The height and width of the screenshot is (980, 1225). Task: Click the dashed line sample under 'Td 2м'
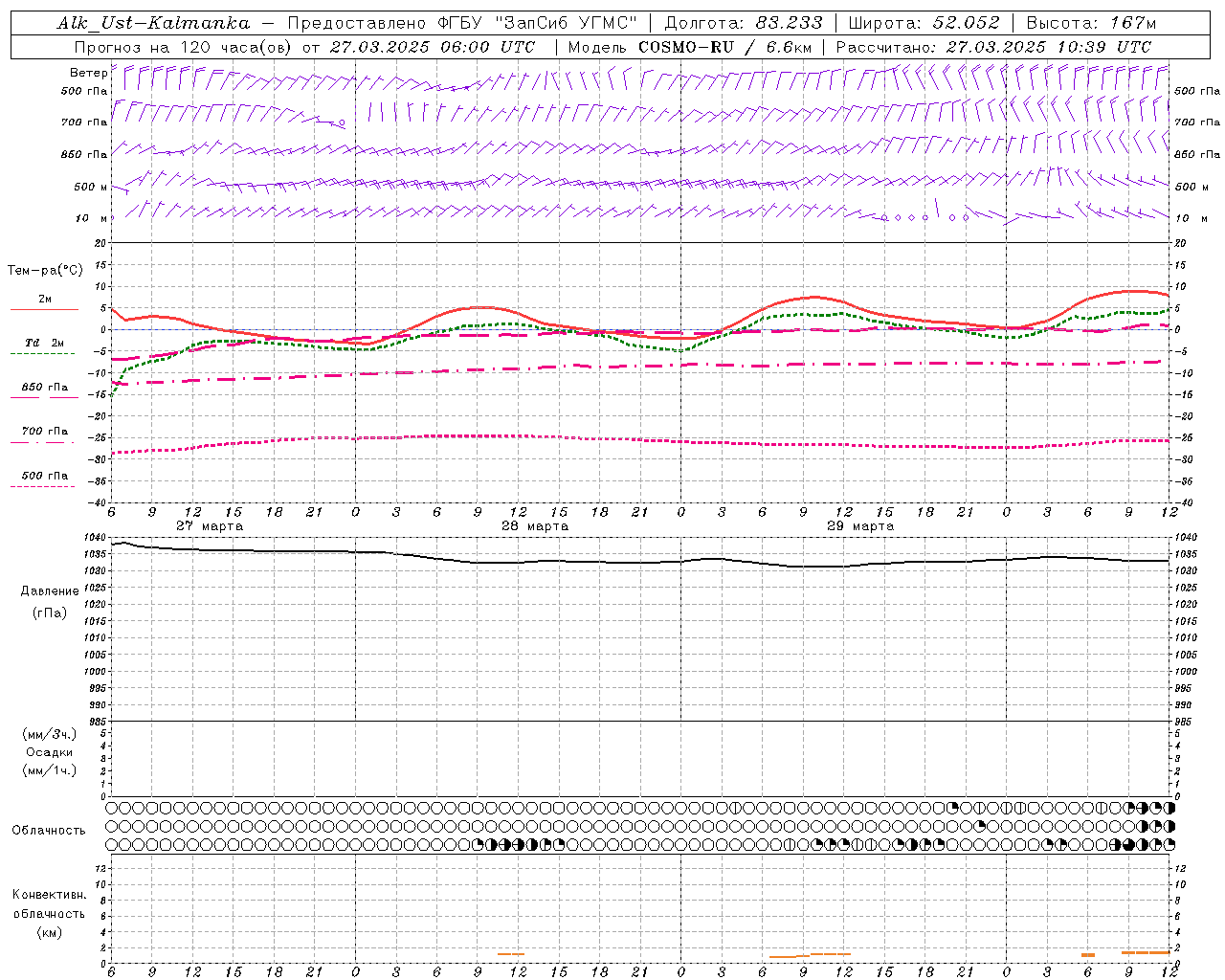tap(42, 354)
